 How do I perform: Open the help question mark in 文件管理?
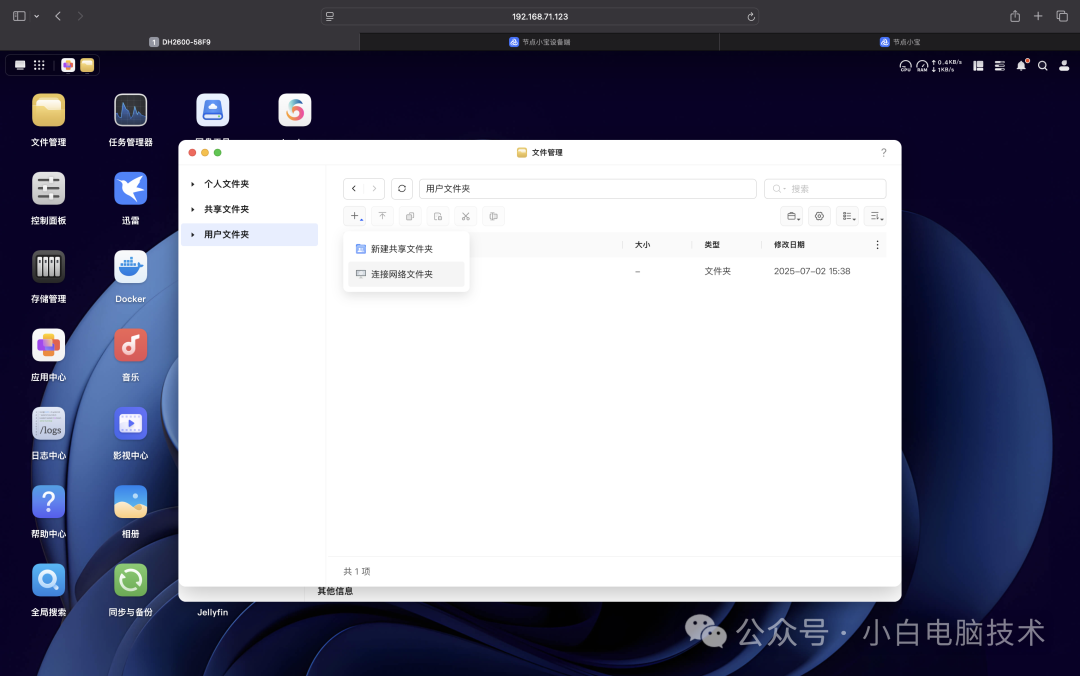(884, 152)
